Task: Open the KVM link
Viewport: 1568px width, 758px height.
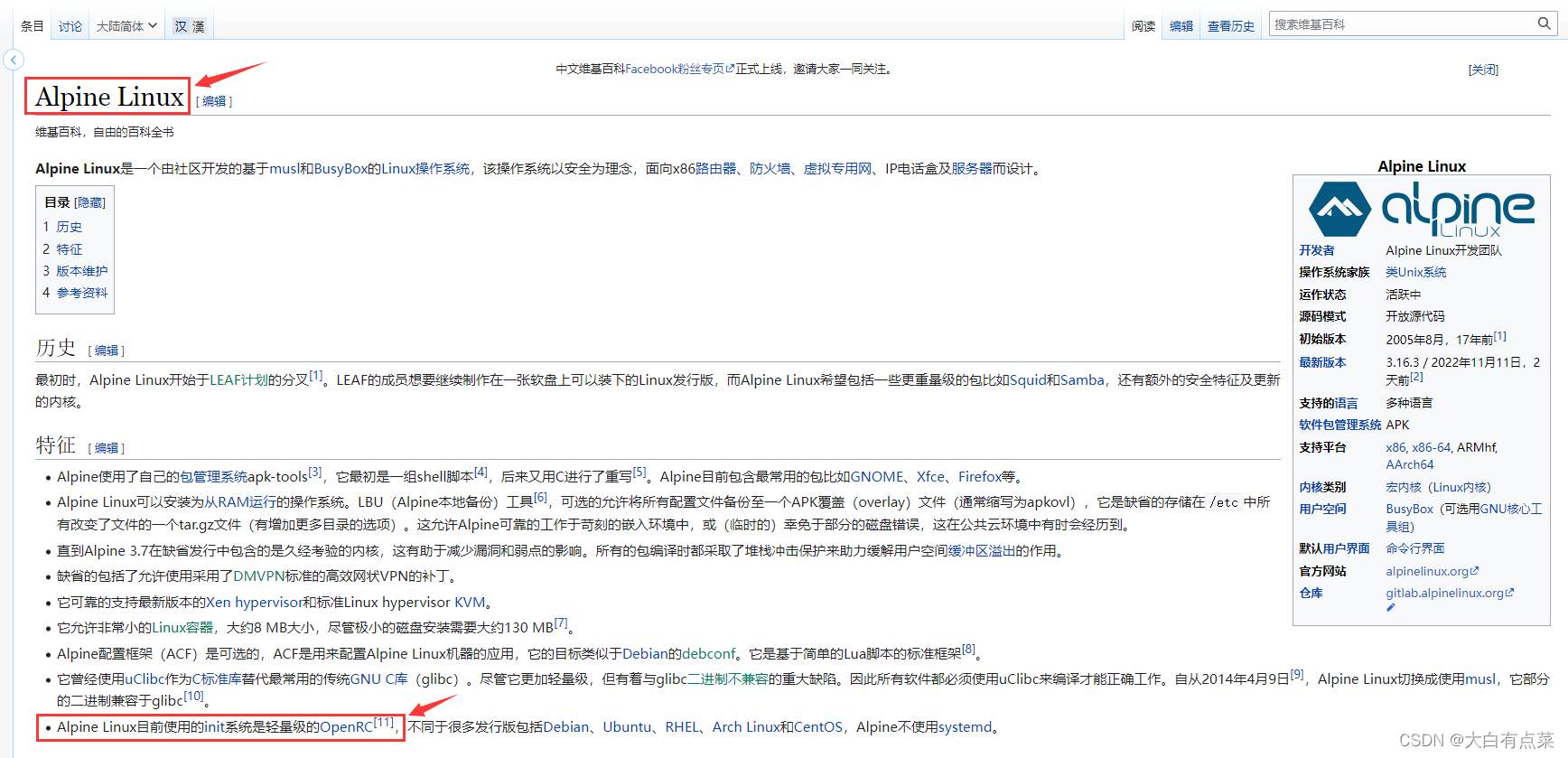Action: (x=470, y=602)
